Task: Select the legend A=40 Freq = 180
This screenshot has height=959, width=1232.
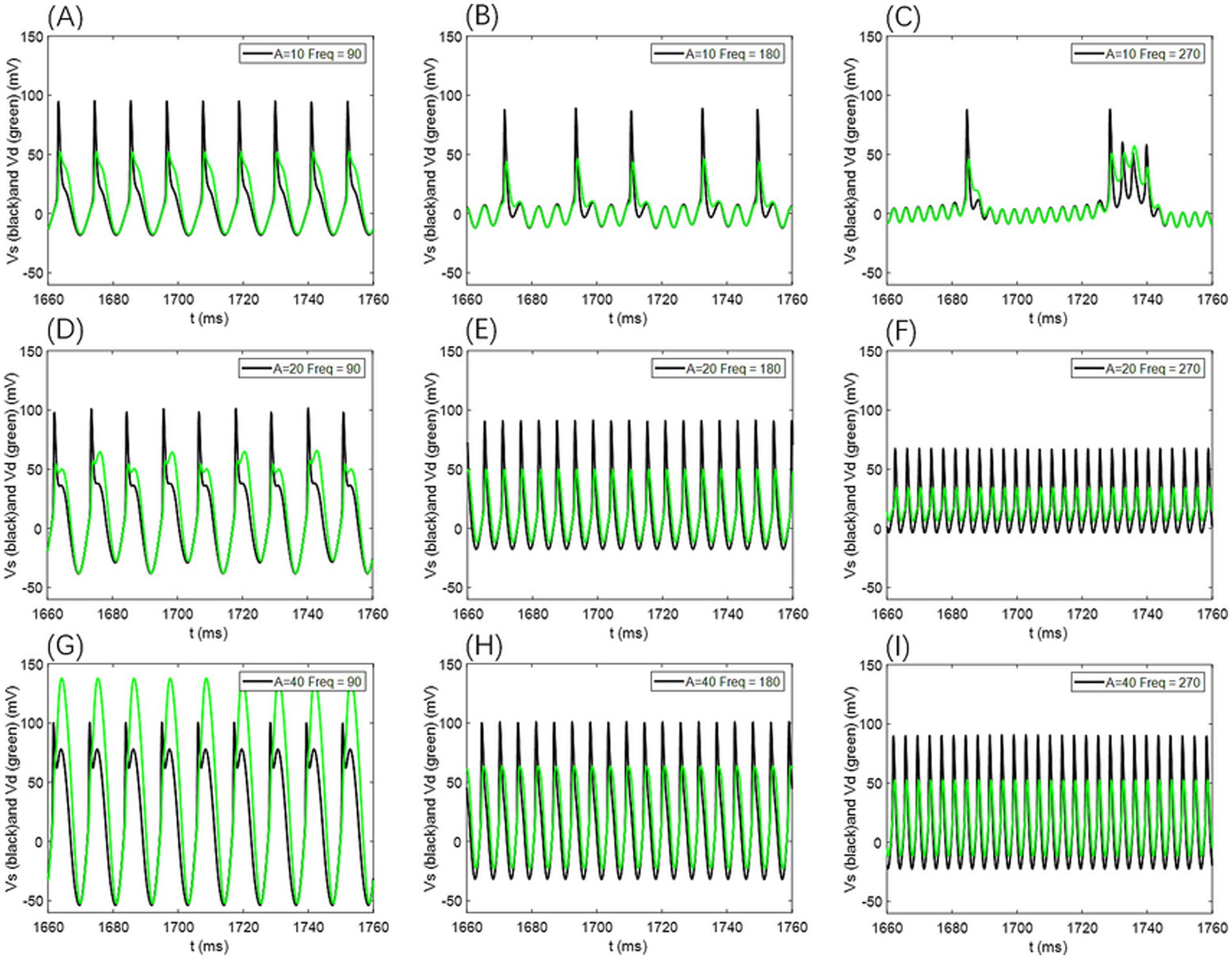Action: pyautogui.click(x=718, y=681)
